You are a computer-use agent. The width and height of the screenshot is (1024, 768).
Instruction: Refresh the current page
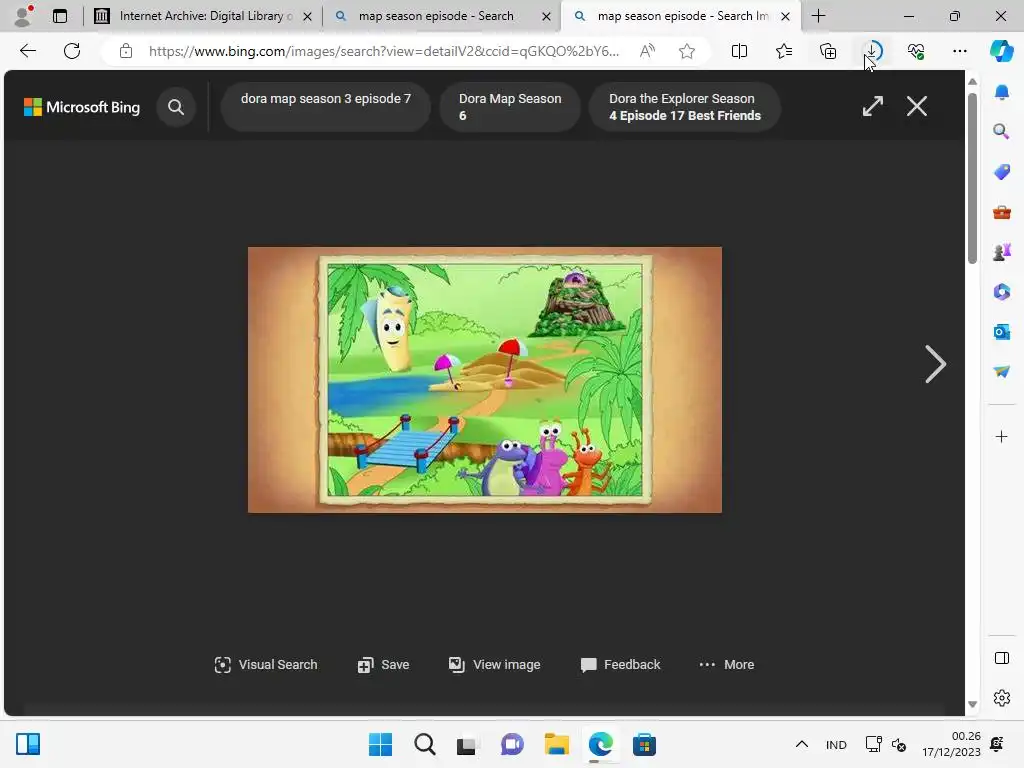(72, 51)
